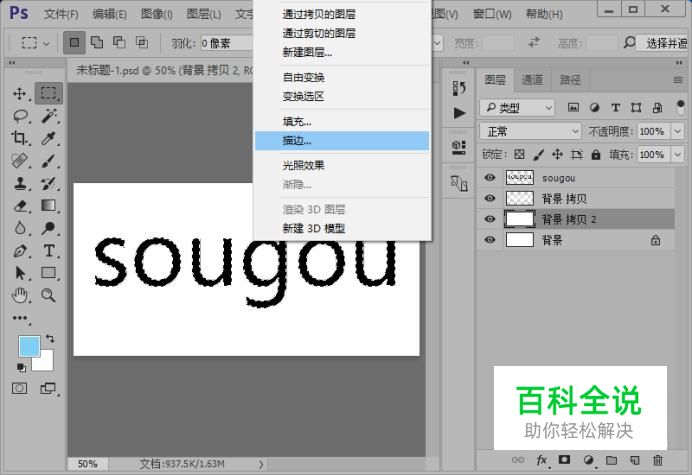This screenshot has width=692, height=475.
Task: Open the Edit Toolbar three-dots menu
Action: tap(20, 318)
